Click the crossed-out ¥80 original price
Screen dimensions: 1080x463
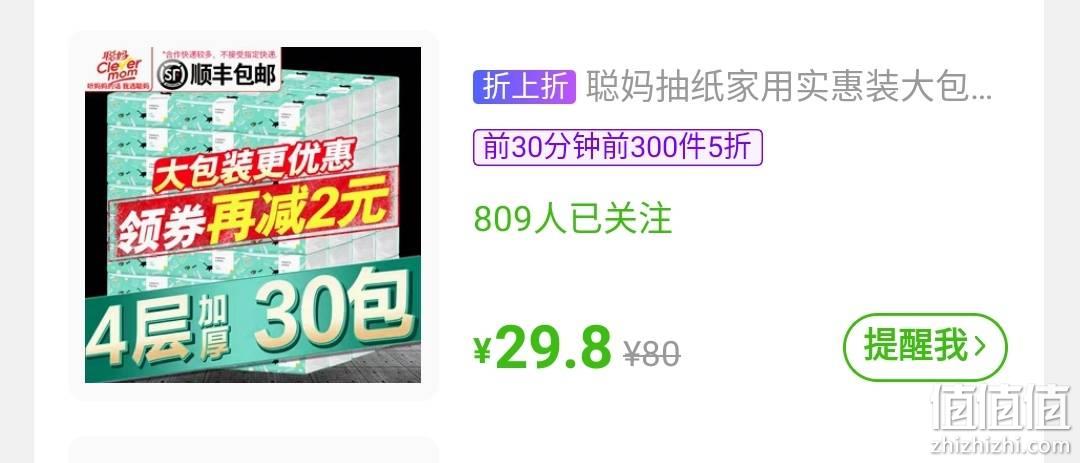(x=652, y=354)
